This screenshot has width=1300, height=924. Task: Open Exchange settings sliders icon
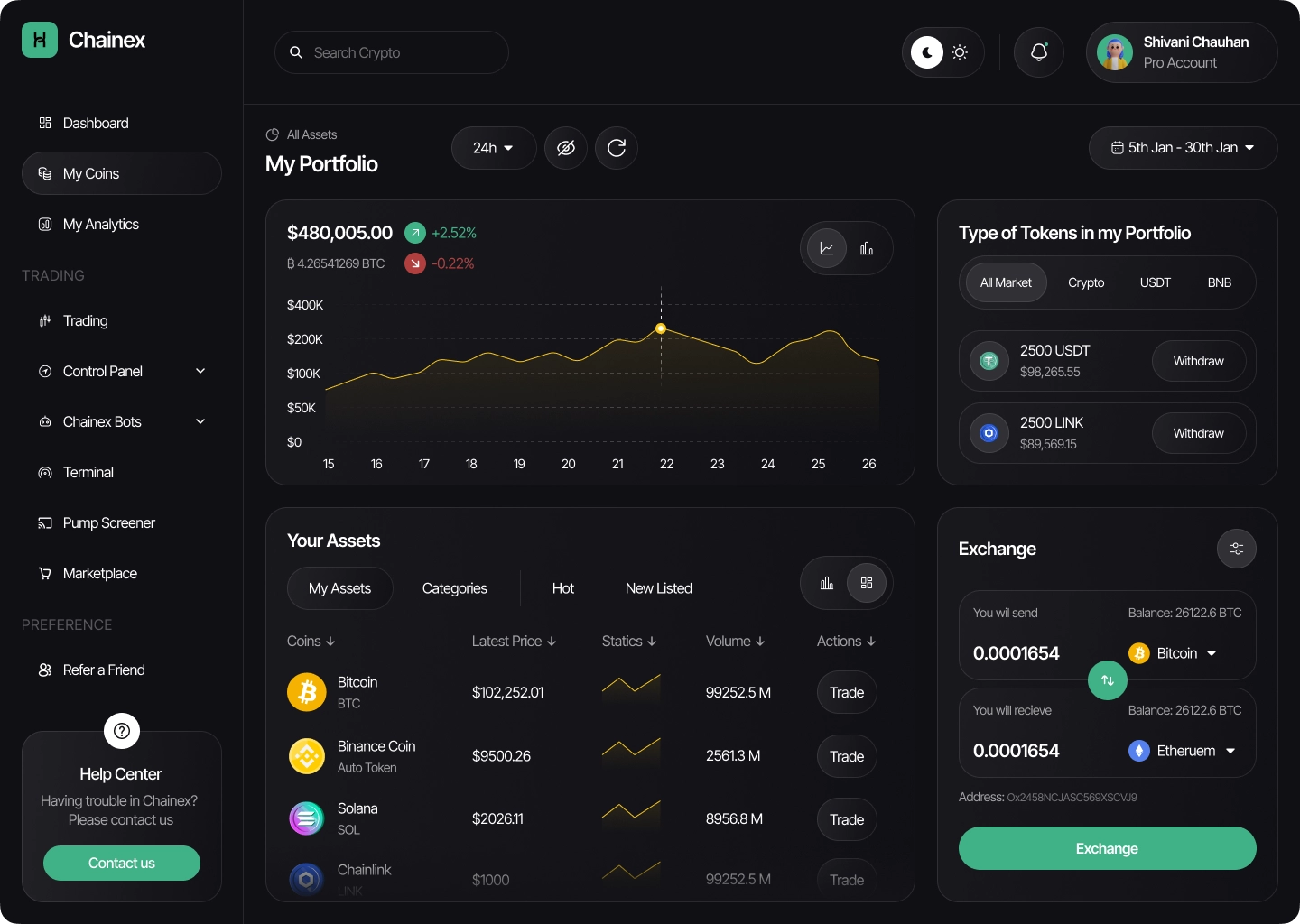tap(1237, 549)
